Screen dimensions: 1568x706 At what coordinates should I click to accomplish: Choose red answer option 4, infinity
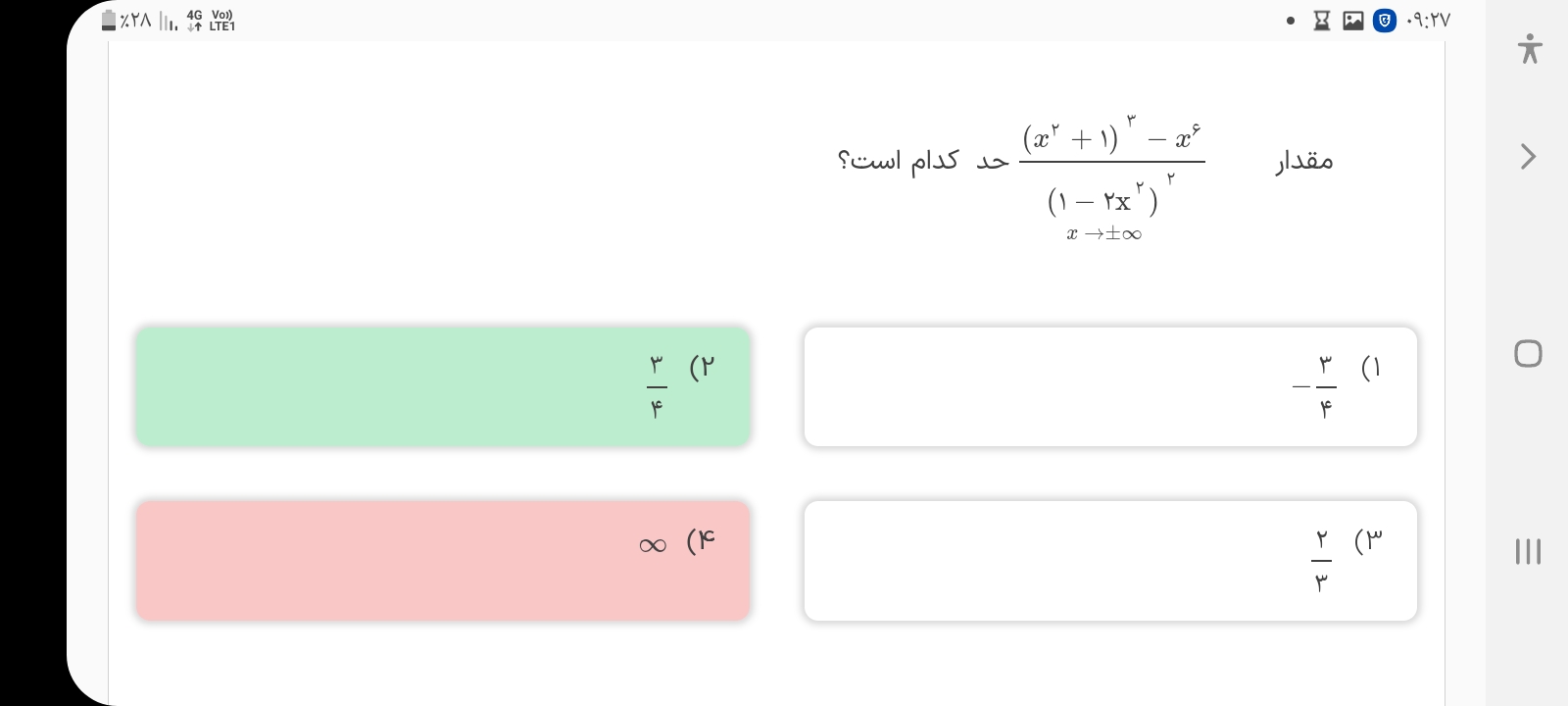coord(443,561)
